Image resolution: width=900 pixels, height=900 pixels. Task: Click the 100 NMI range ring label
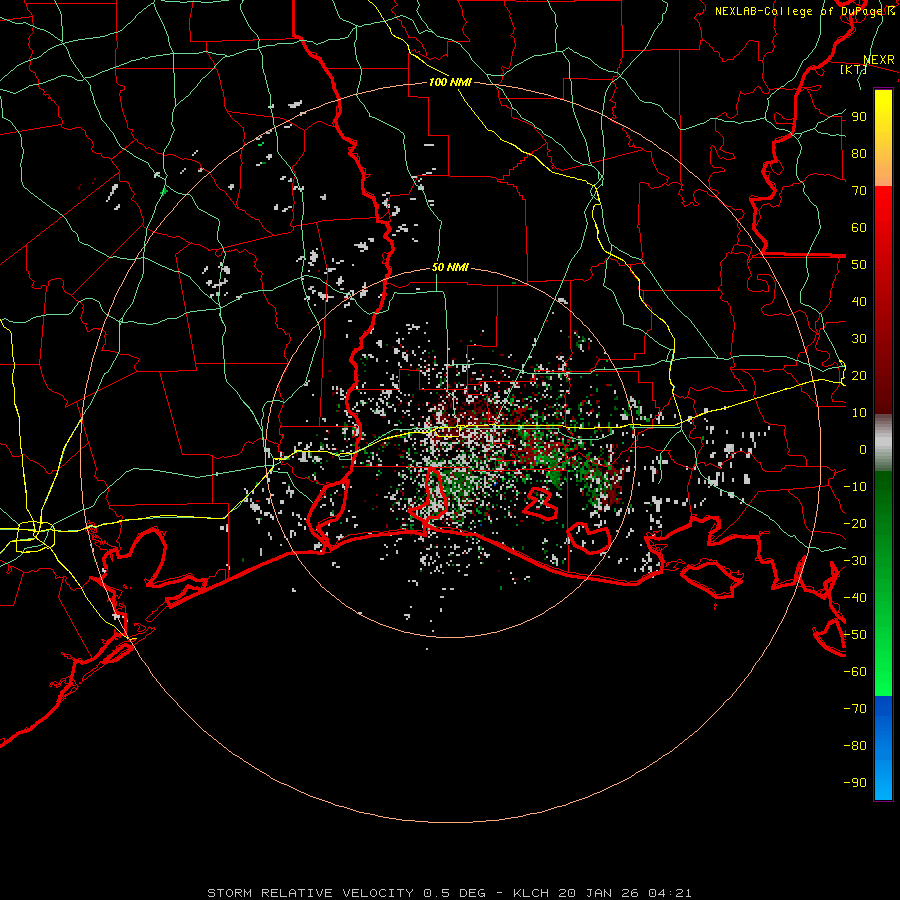(450, 83)
